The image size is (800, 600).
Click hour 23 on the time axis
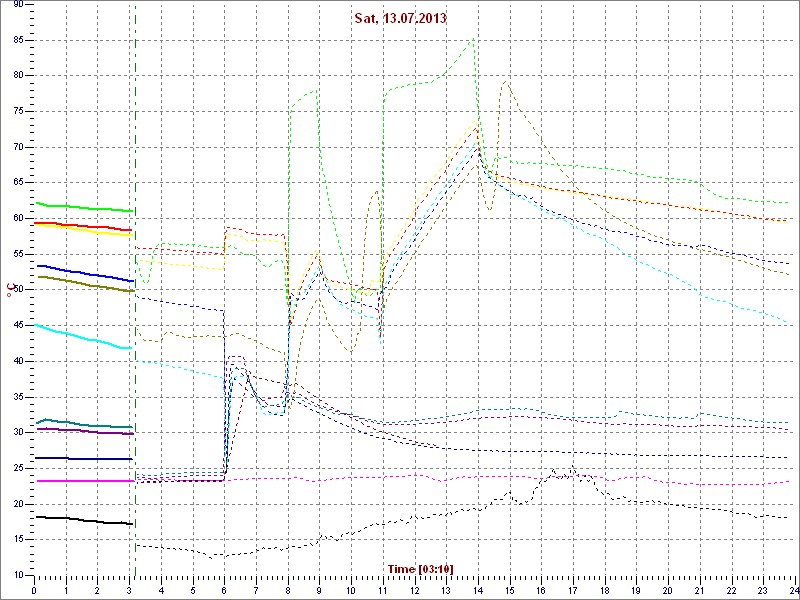[764, 589]
